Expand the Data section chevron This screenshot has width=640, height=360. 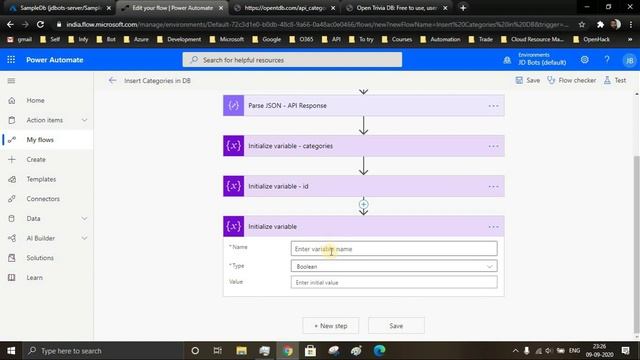[x=84, y=219]
